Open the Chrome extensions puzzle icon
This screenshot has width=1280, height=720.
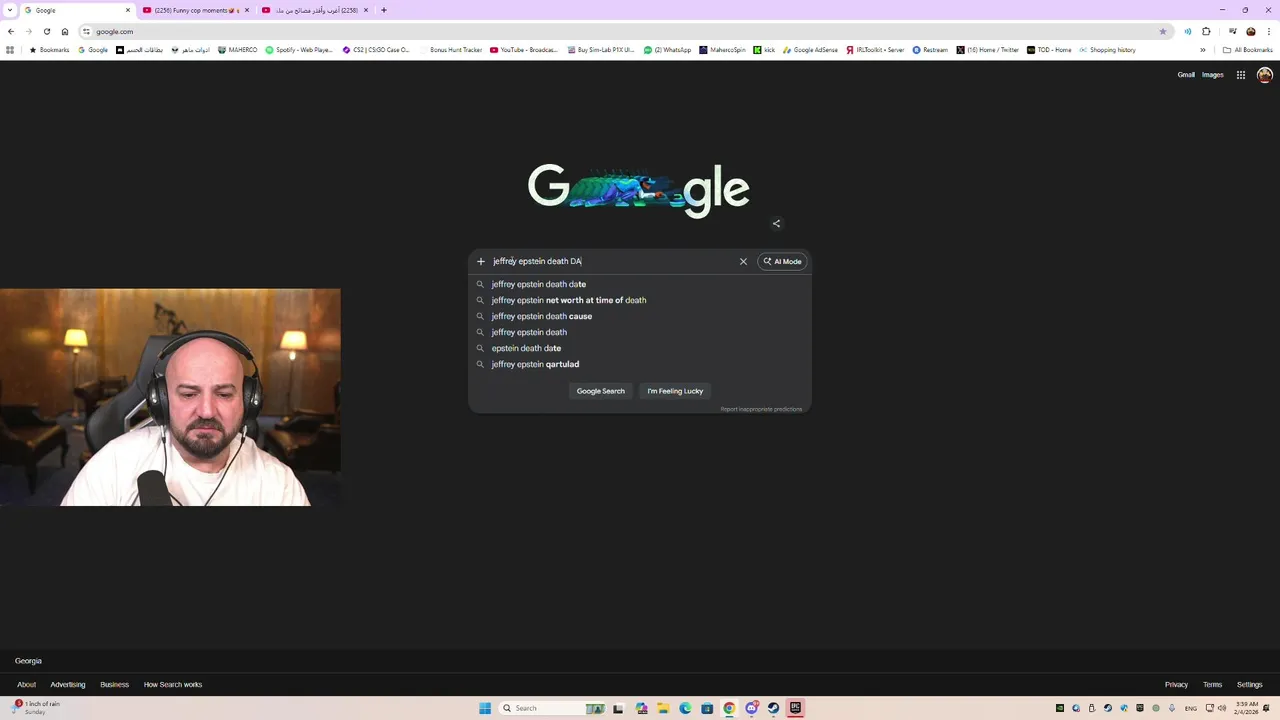click(1206, 31)
